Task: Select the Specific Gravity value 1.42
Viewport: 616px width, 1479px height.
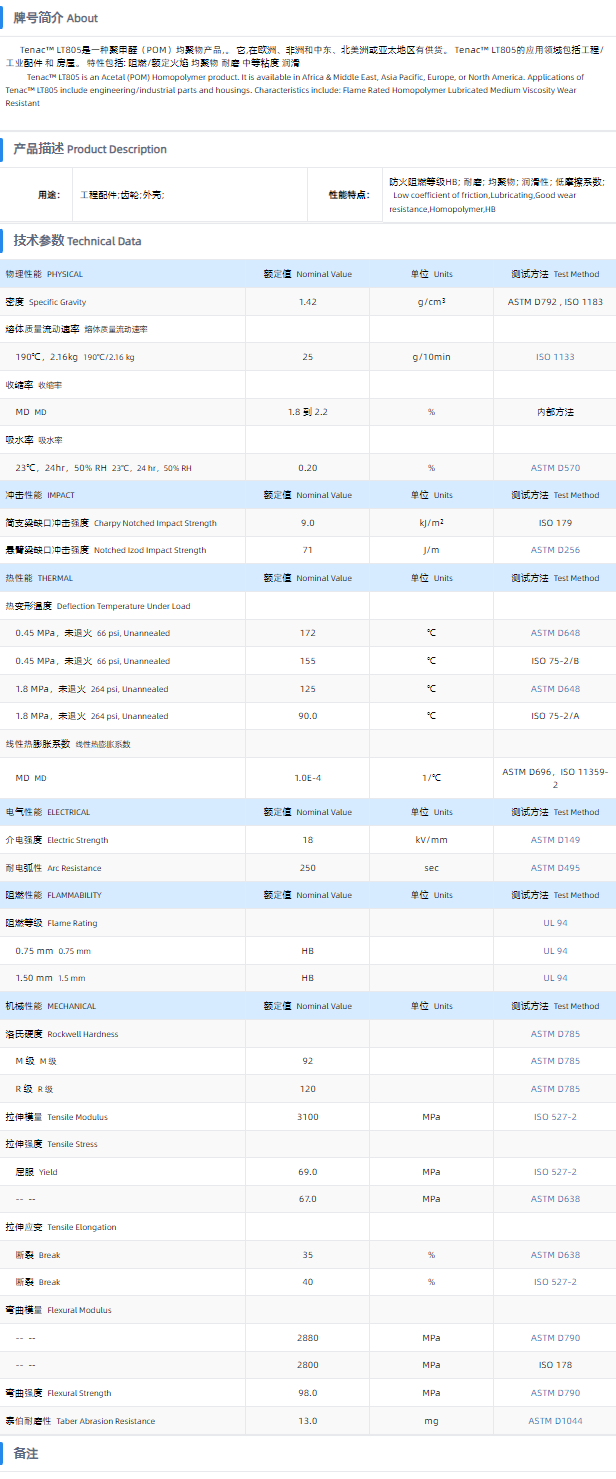Action: coord(307,302)
